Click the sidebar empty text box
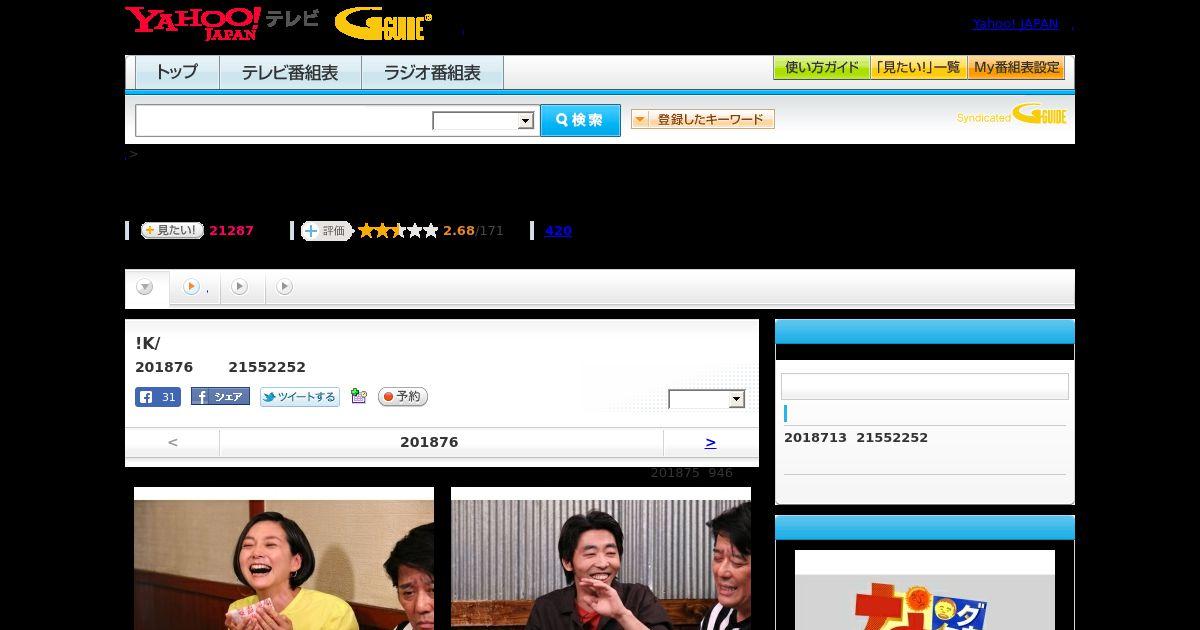This screenshot has width=1200, height=630. (925, 387)
